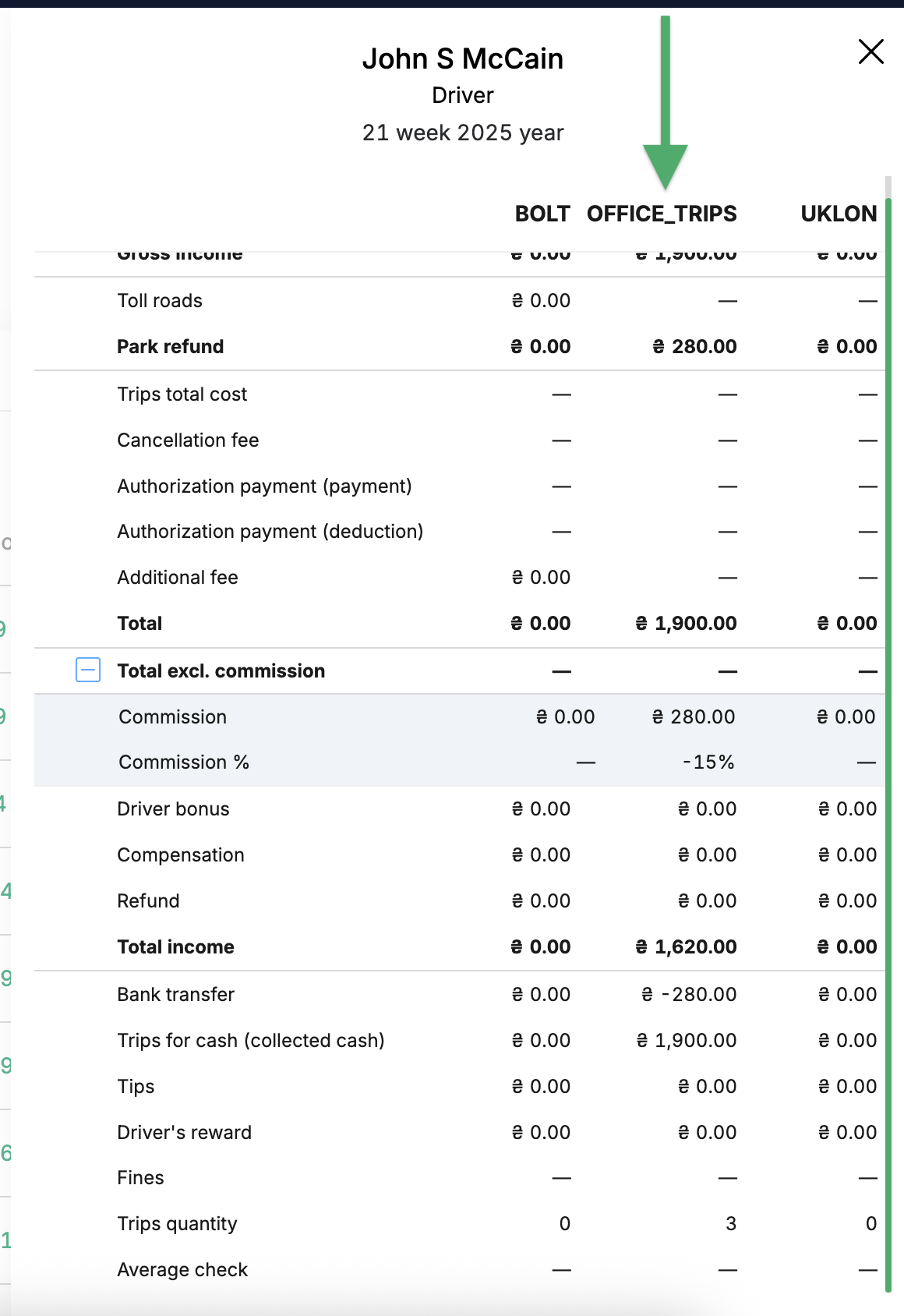The width and height of the screenshot is (904, 1316).
Task: Select the Toll roads row label
Action: [x=160, y=301]
